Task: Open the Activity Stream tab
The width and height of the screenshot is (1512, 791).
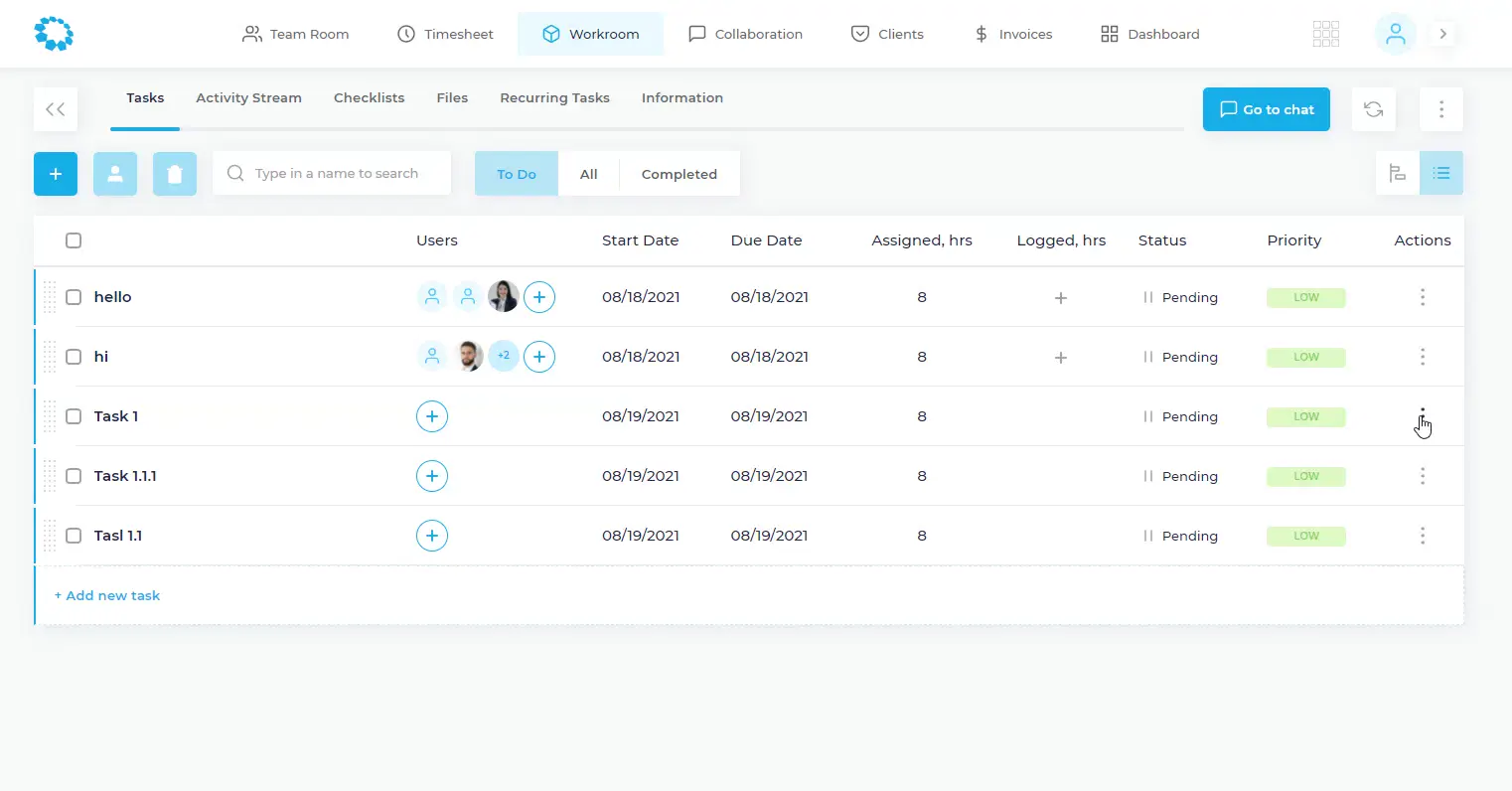Action: pyautogui.click(x=248, y=97)
